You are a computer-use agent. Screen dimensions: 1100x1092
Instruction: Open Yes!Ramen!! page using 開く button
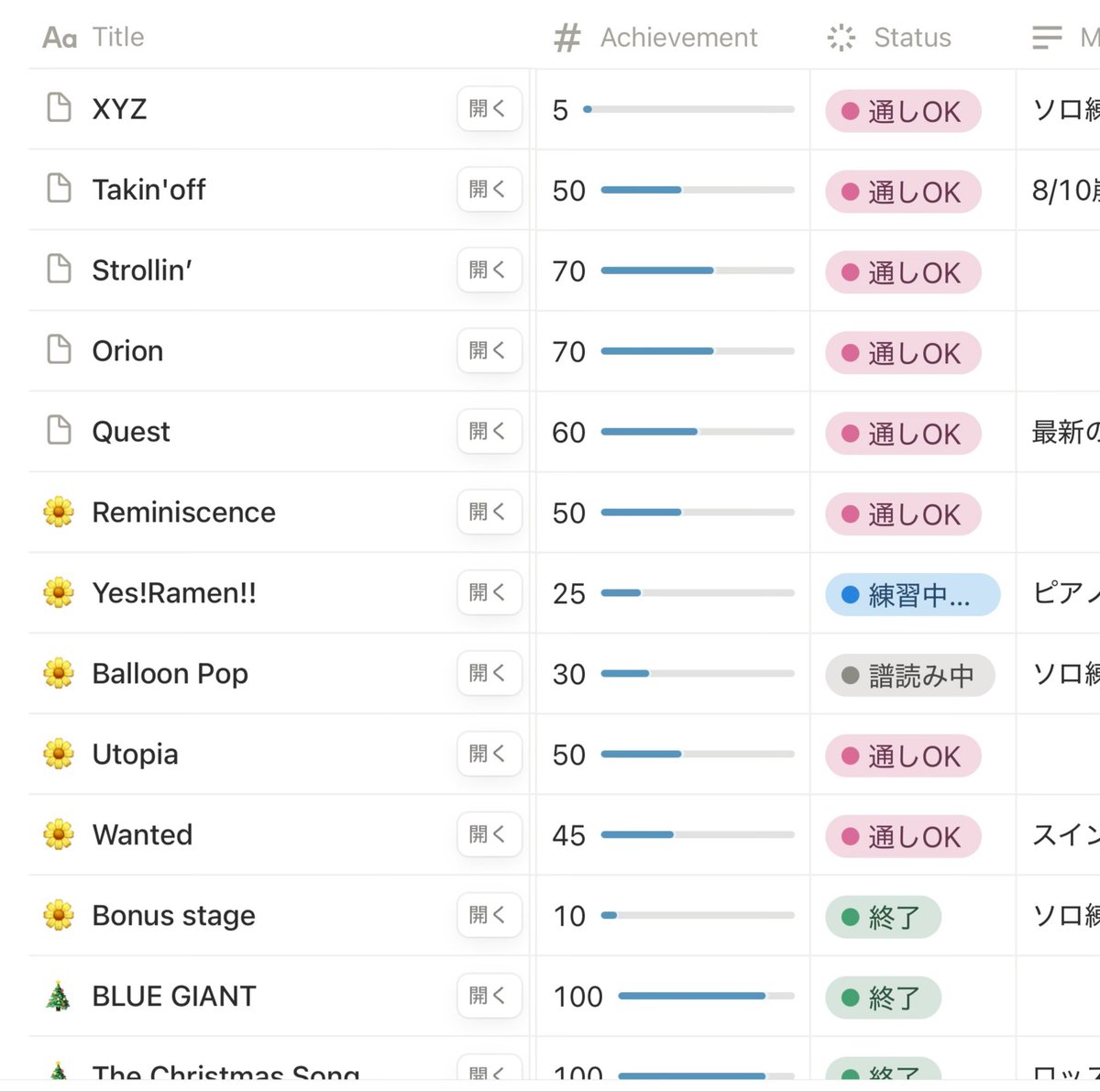tap(489, 592)
